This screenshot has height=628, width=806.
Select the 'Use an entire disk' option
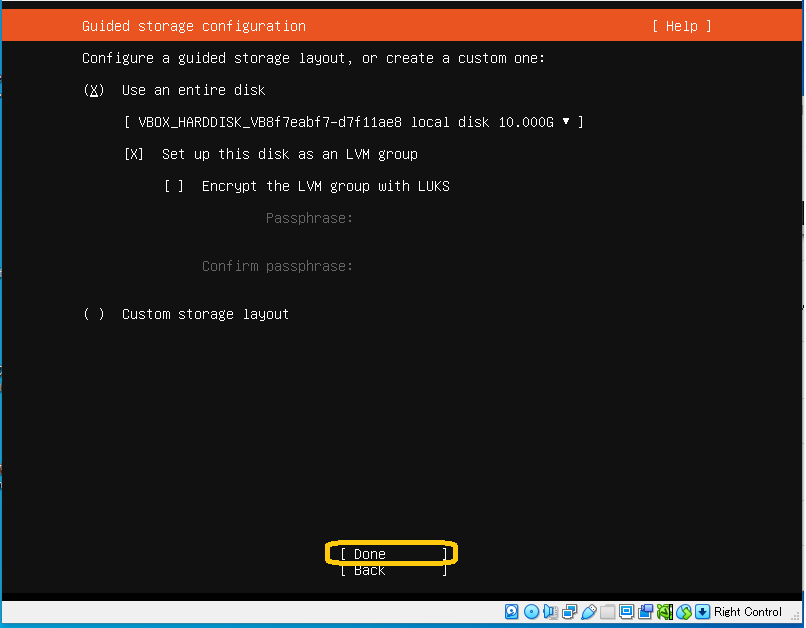pos(94,90)
